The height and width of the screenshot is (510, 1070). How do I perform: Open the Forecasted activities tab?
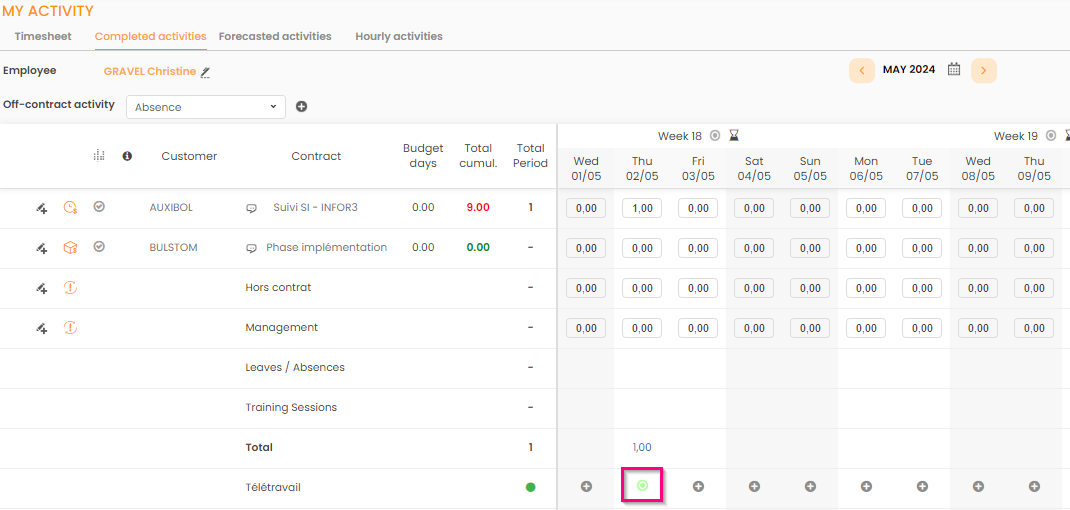tap(275, 36)
